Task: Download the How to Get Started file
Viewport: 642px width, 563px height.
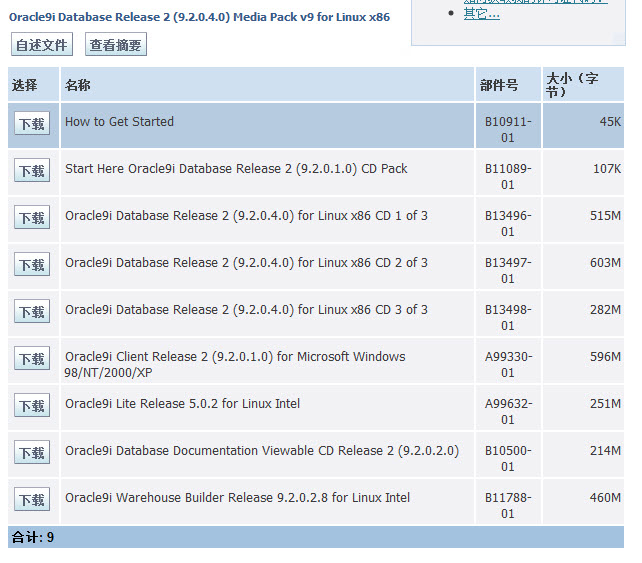Action: (32, 123)
